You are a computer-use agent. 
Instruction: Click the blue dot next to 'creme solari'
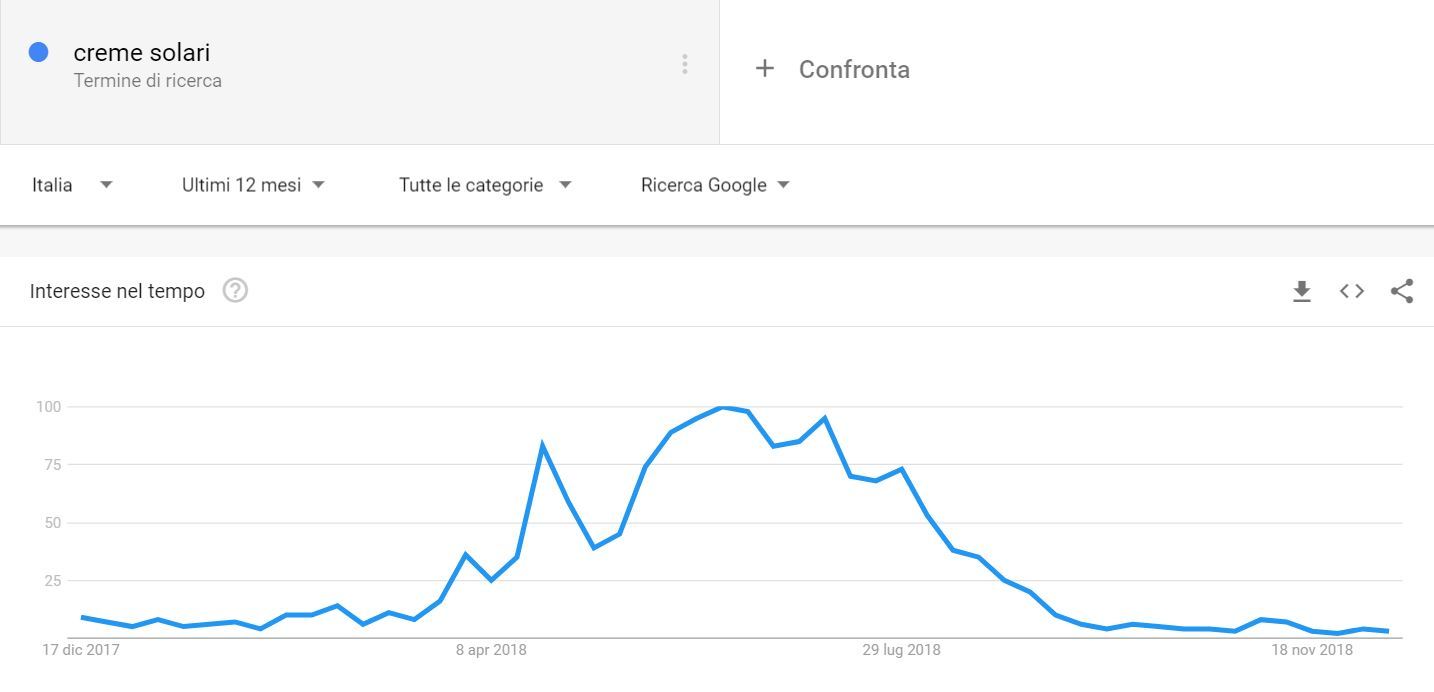pos(38,51)
